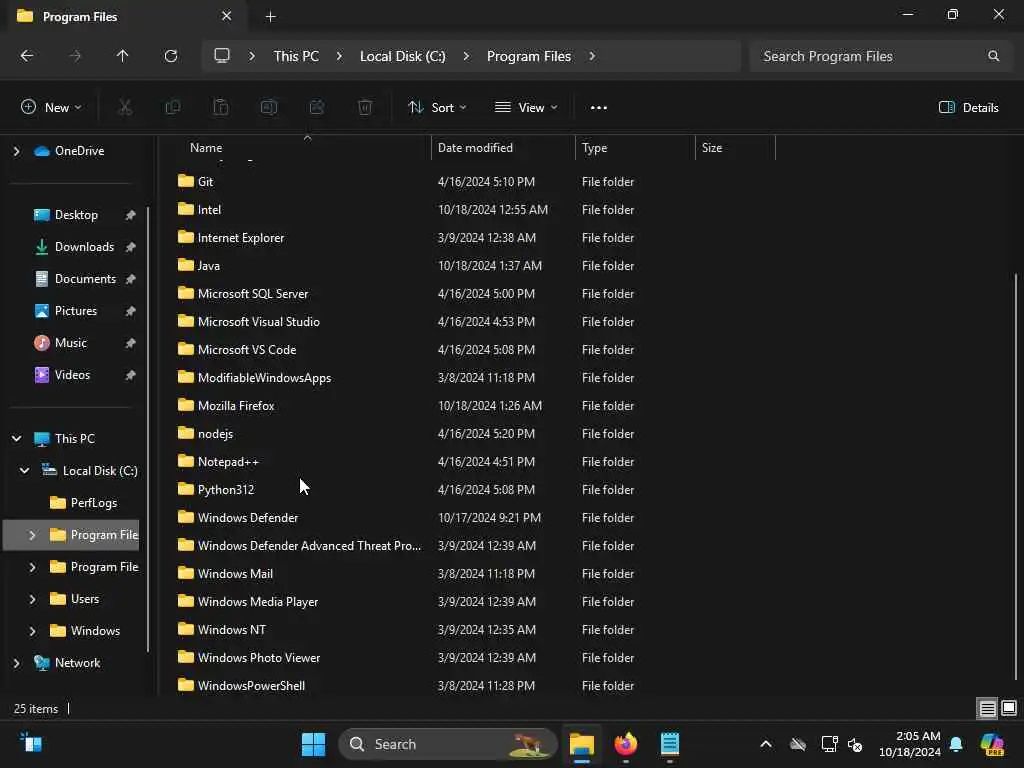The width and height of the screenshot is (1024, 768).
Task: Select the Mozilla Firefox folder
Action: tap(236, 406)
